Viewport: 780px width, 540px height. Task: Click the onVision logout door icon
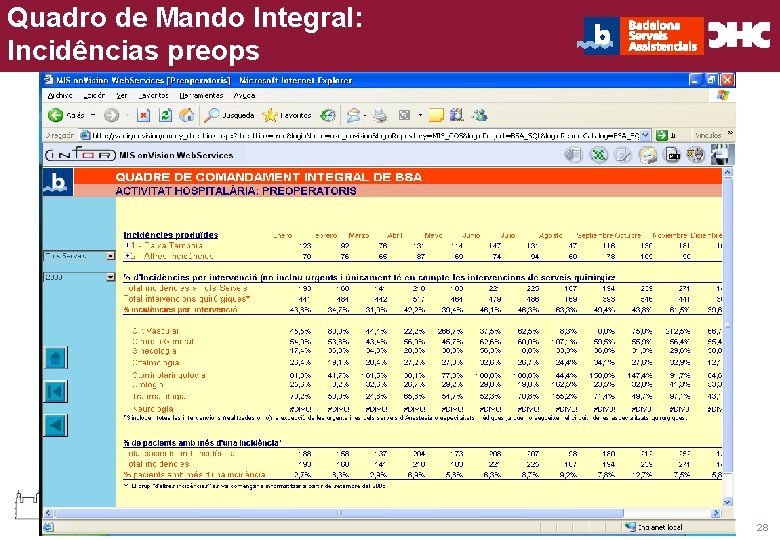(722, 154)
